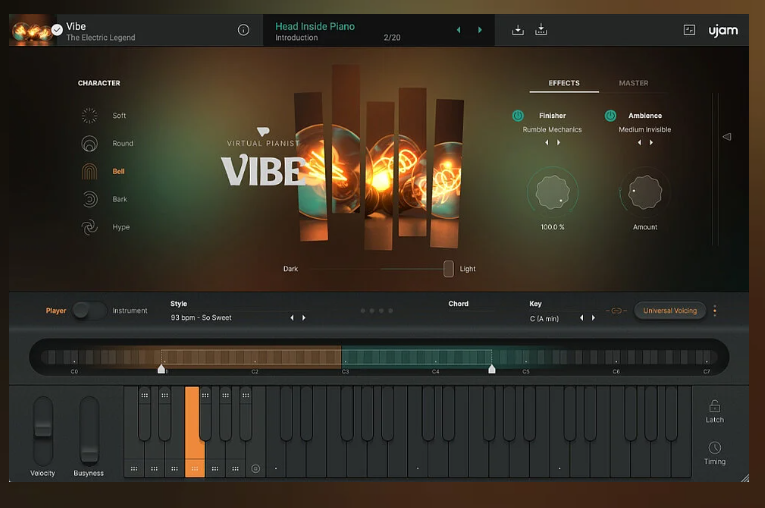
Task: Open the info button in the header
Action: coord(243,30)
